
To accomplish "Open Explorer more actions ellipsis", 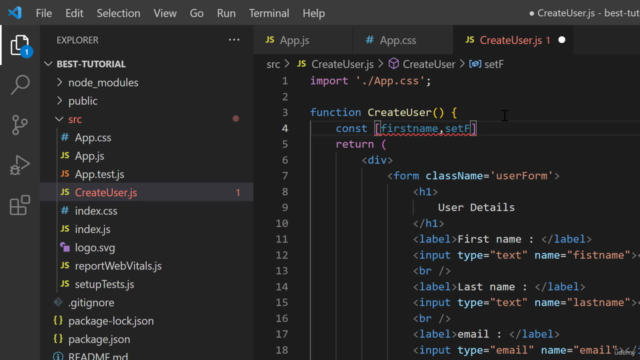I will coord(234,40).
